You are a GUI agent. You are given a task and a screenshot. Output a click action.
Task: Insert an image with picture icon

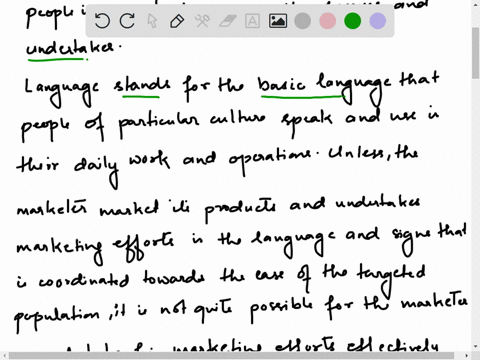tap(278, 21)
